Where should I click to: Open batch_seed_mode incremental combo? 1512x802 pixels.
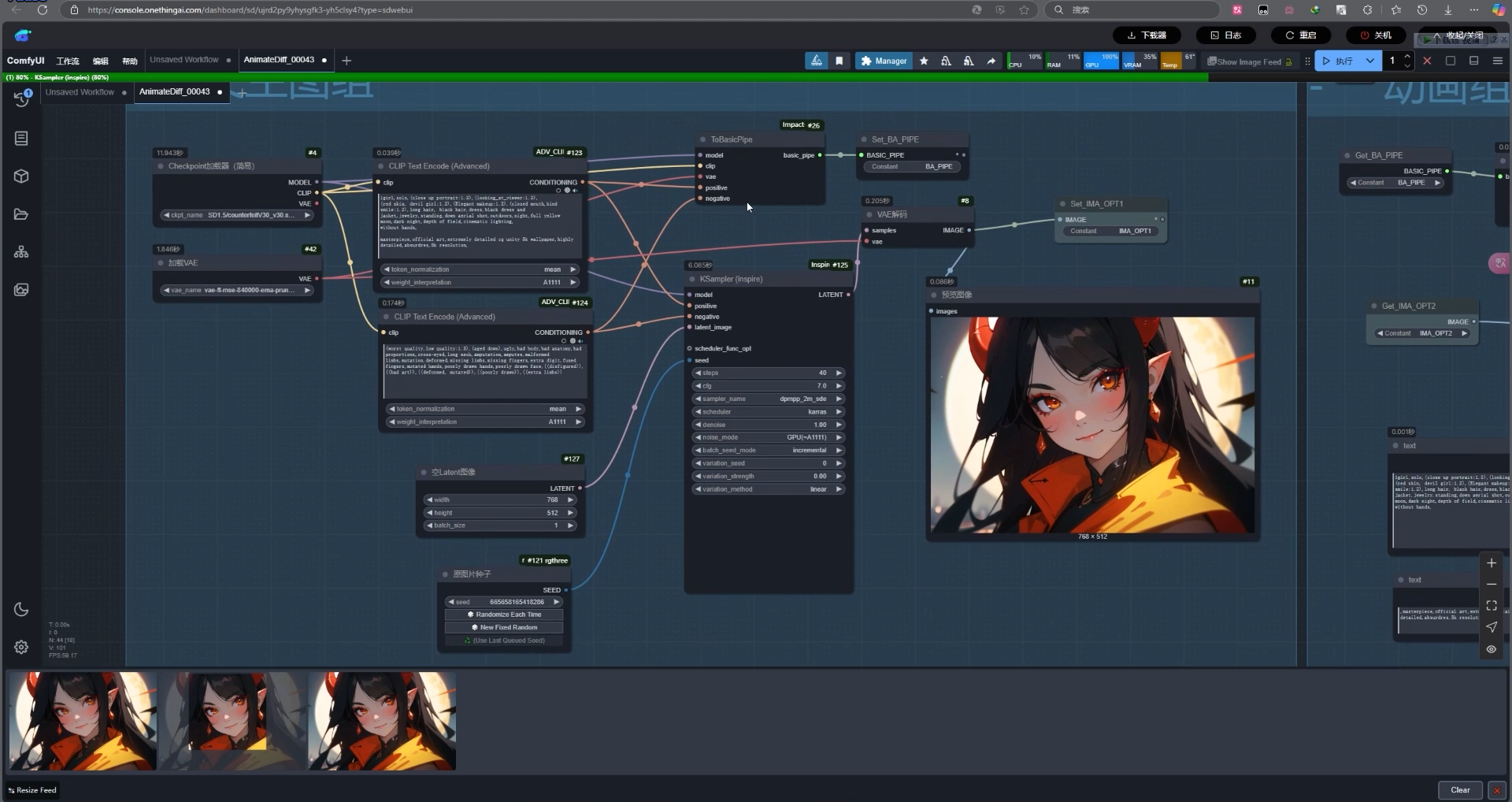tap(769, 451)
